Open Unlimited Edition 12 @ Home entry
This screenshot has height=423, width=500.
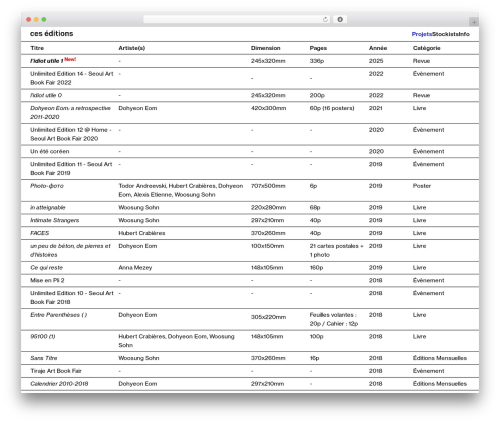71,134
